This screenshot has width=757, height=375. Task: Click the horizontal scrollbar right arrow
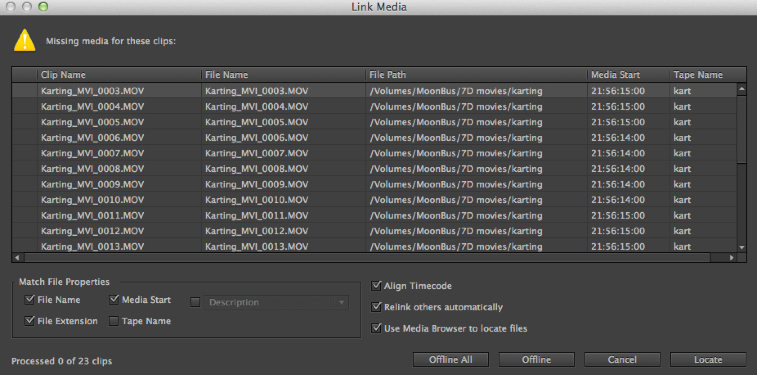click(731, 258)
